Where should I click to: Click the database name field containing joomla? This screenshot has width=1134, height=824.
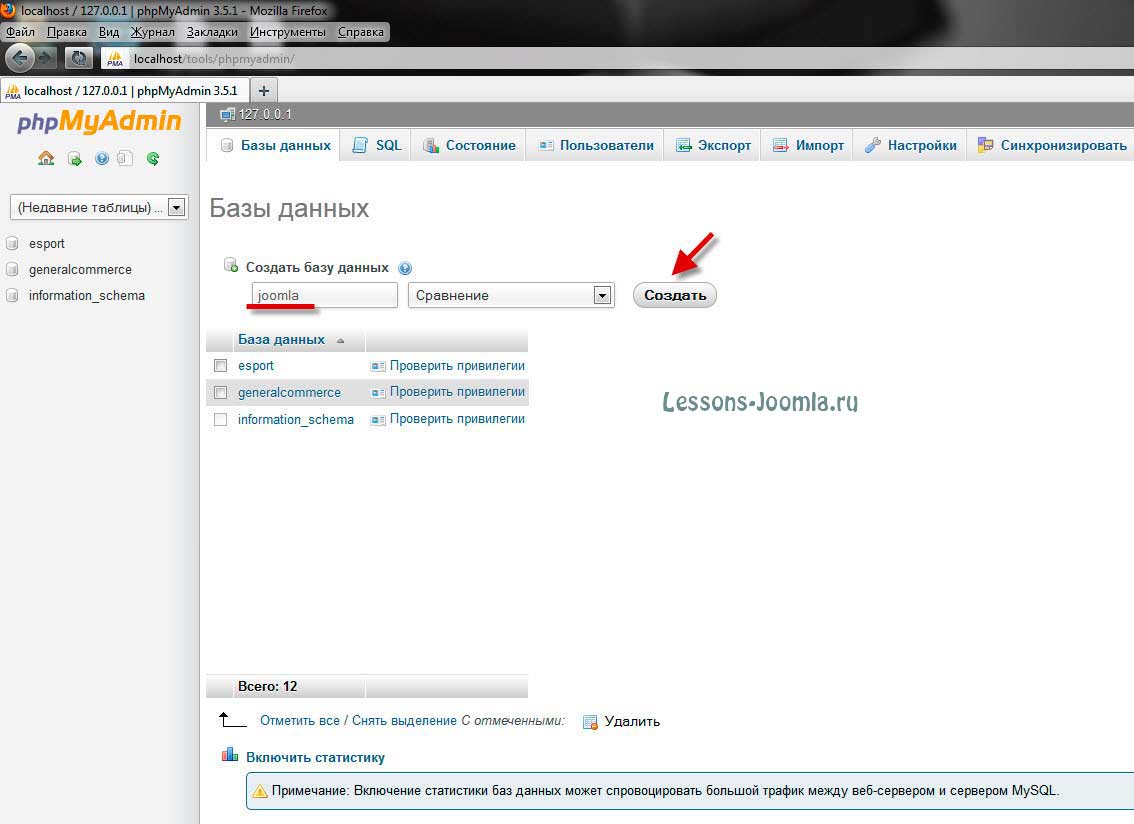coord(325,295)
